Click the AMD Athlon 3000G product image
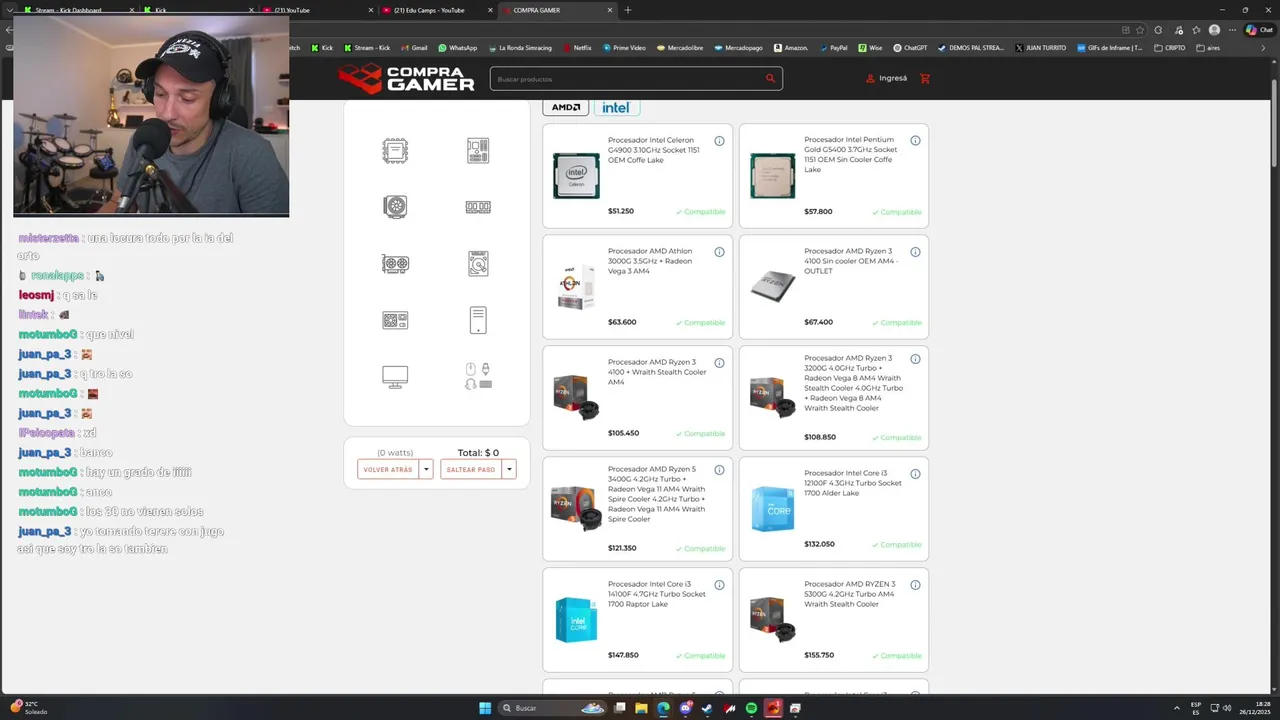Viewport: 1280px width, 720px height. click(x=577, y=288)
